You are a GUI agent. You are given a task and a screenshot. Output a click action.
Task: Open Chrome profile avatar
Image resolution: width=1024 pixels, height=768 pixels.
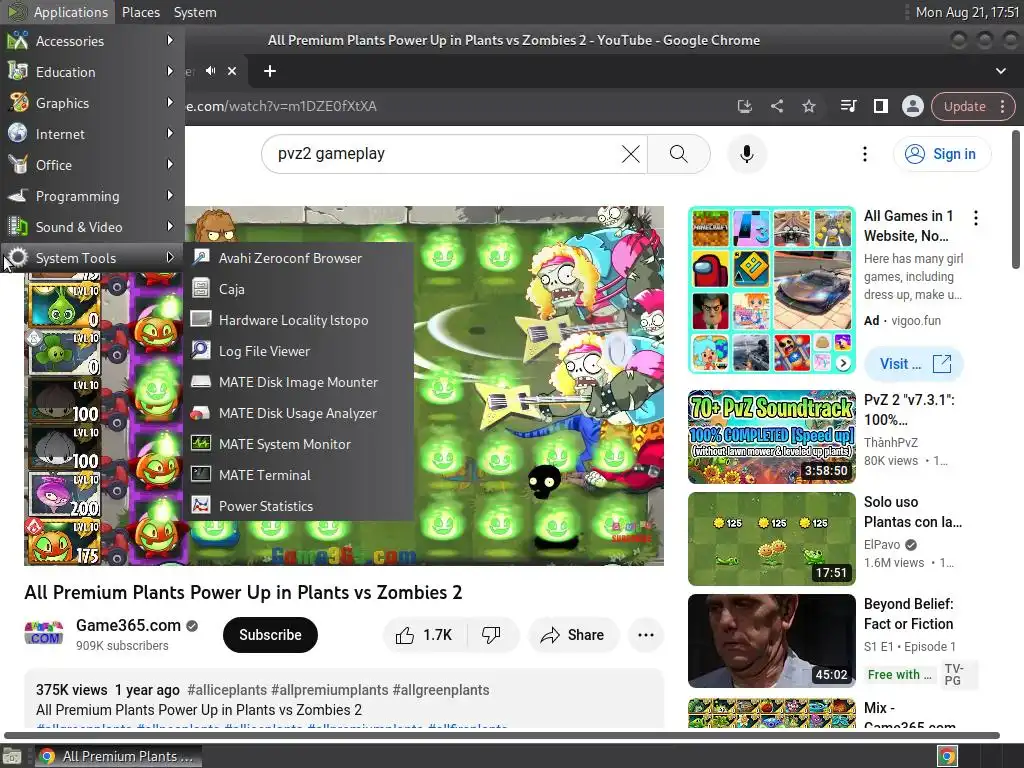pyautogui.click(x=912, y=106)
